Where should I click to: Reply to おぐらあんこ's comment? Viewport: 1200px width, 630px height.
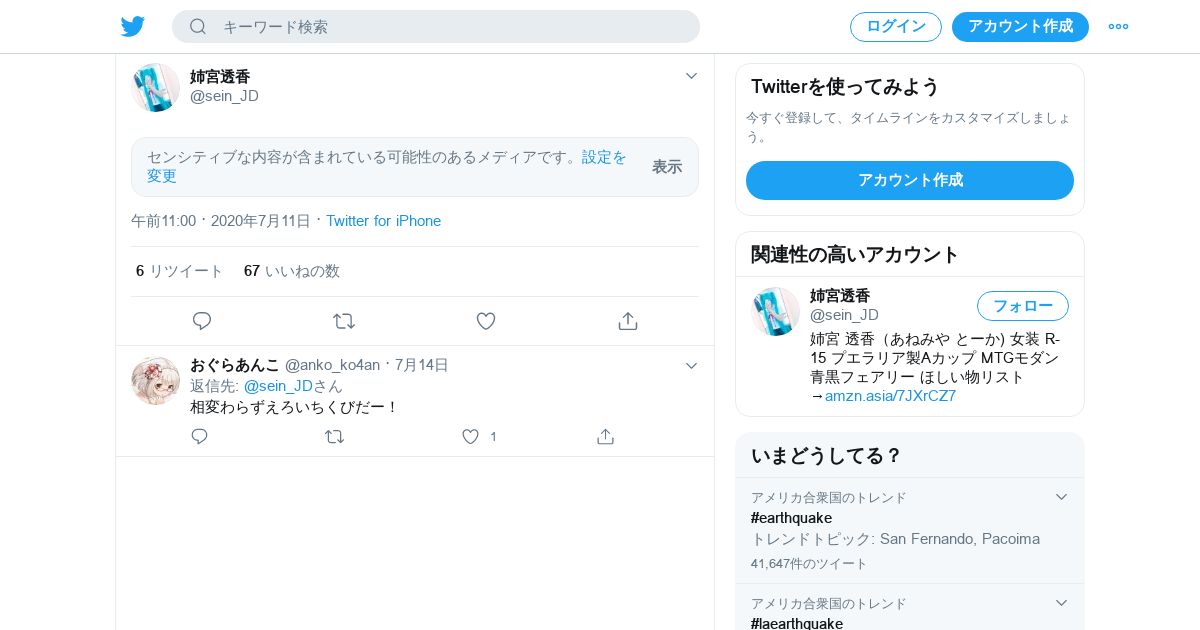click(x=200, y=436)
